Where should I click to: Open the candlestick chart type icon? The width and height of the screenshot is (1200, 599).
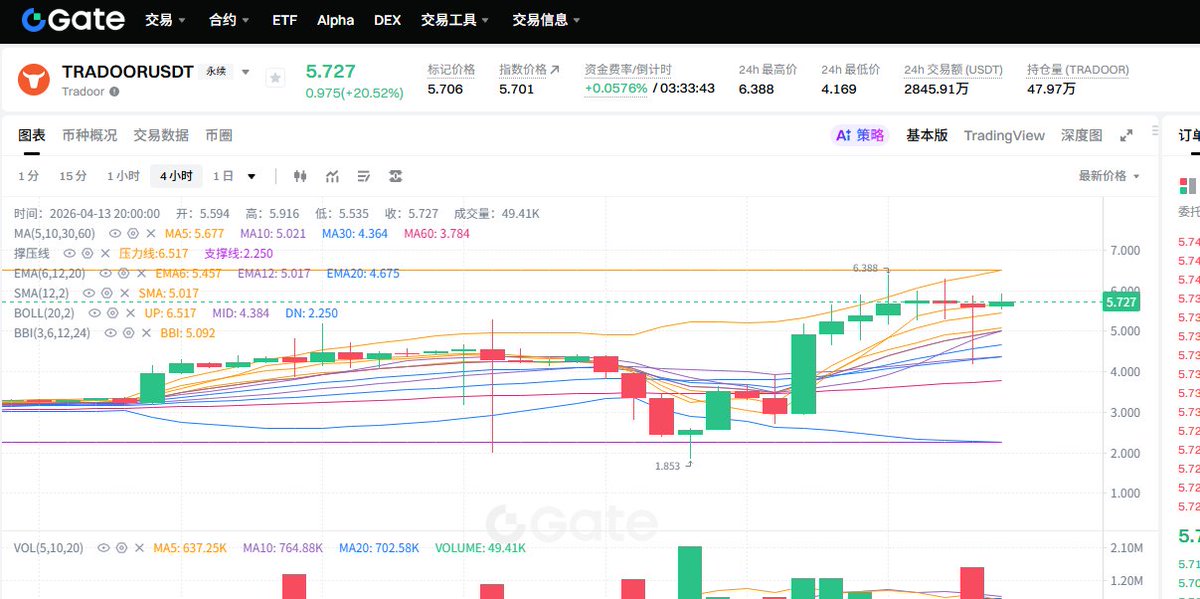pos(300,176)
